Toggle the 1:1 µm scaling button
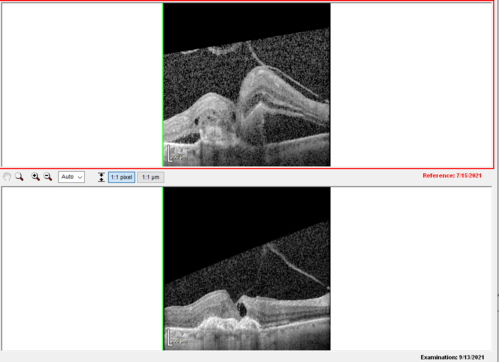The width and height of the screenshot is (499, 362). click(150, 177)
